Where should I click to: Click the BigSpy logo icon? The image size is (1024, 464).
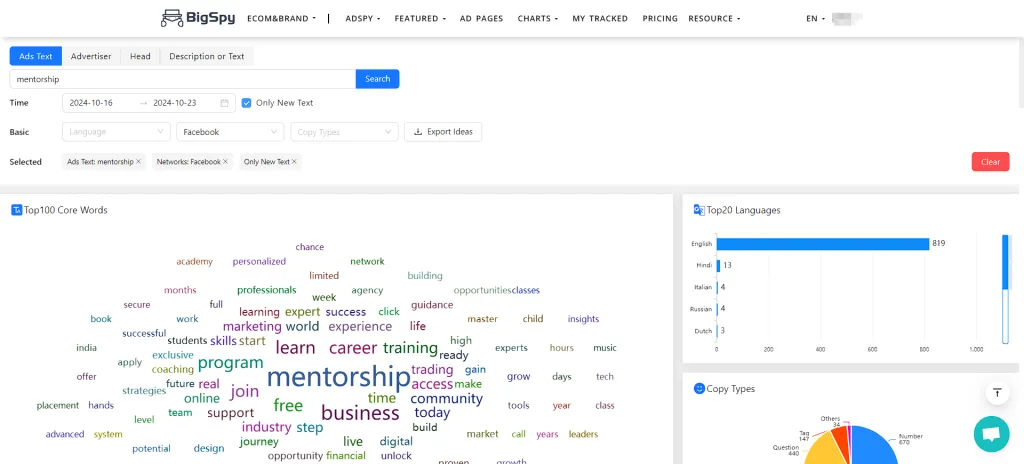171,18
